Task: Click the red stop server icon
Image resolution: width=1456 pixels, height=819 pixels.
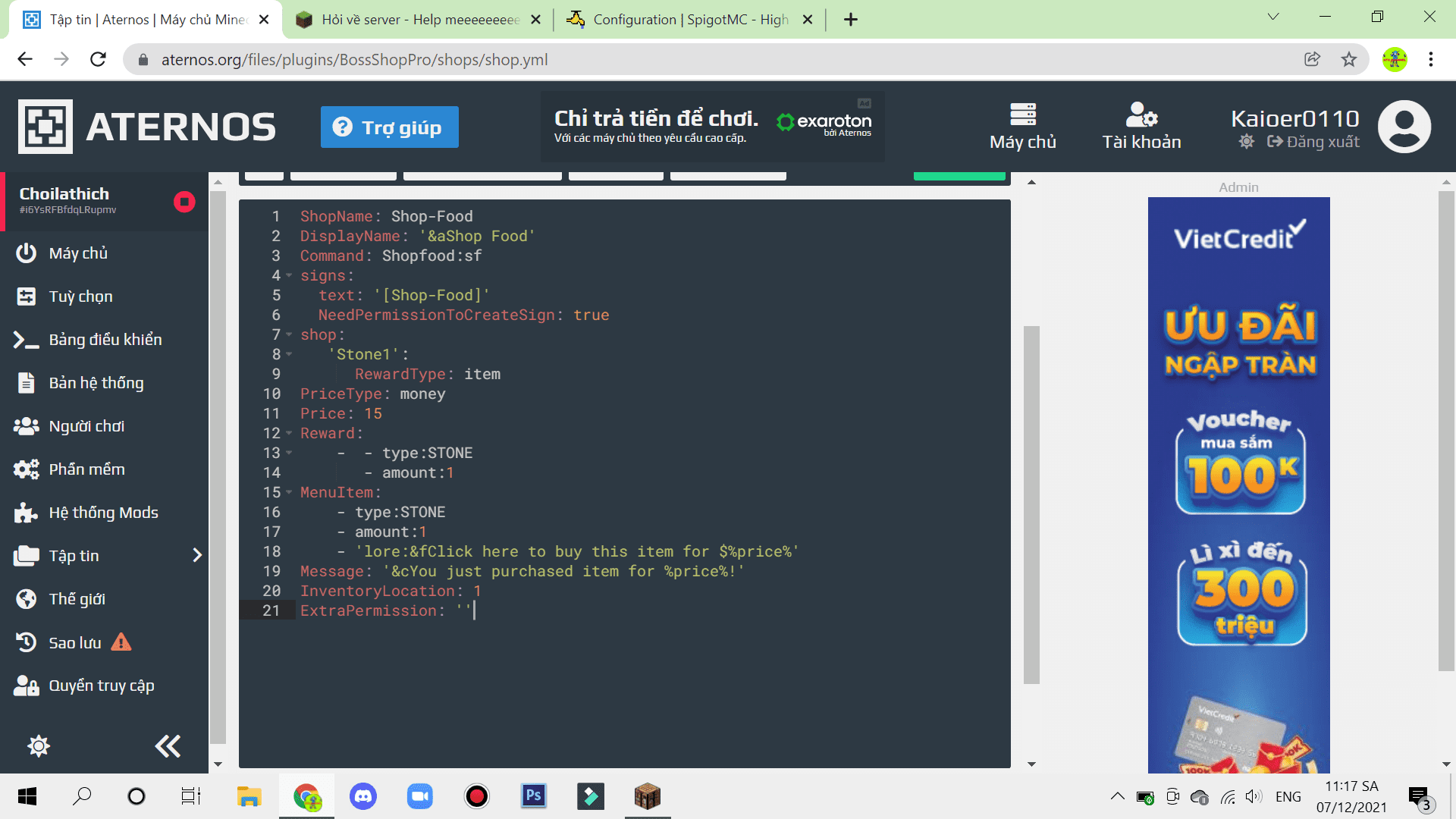Action: tap(184, 202)
